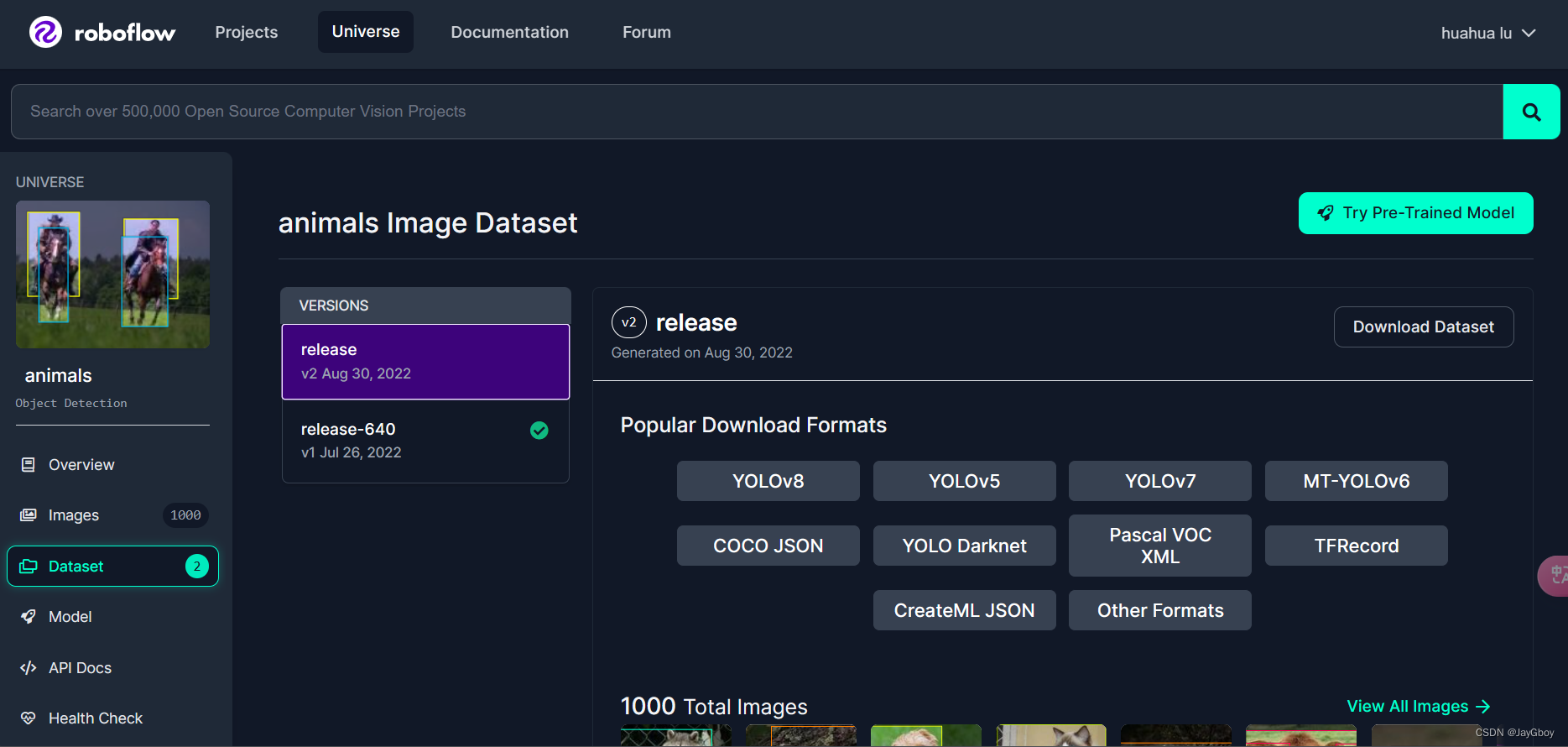Click the Download Dataset button
The image size is (1568, 747).
pyautogui.click(x=1424, y=326)
